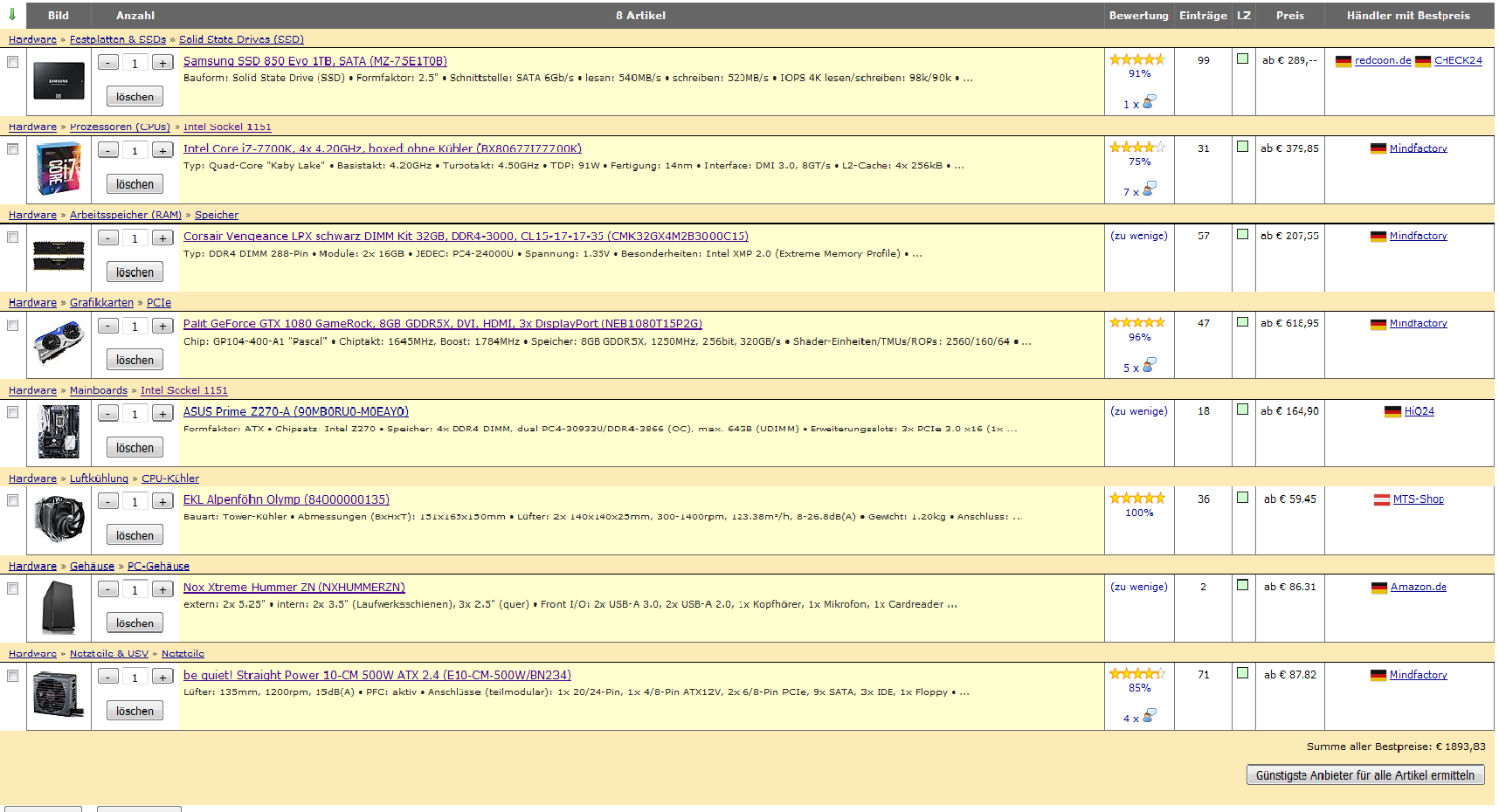Open the Samsung SSD 850 Evo 1TB product link
Screen dimensions: 1499x812
(315, 61)
